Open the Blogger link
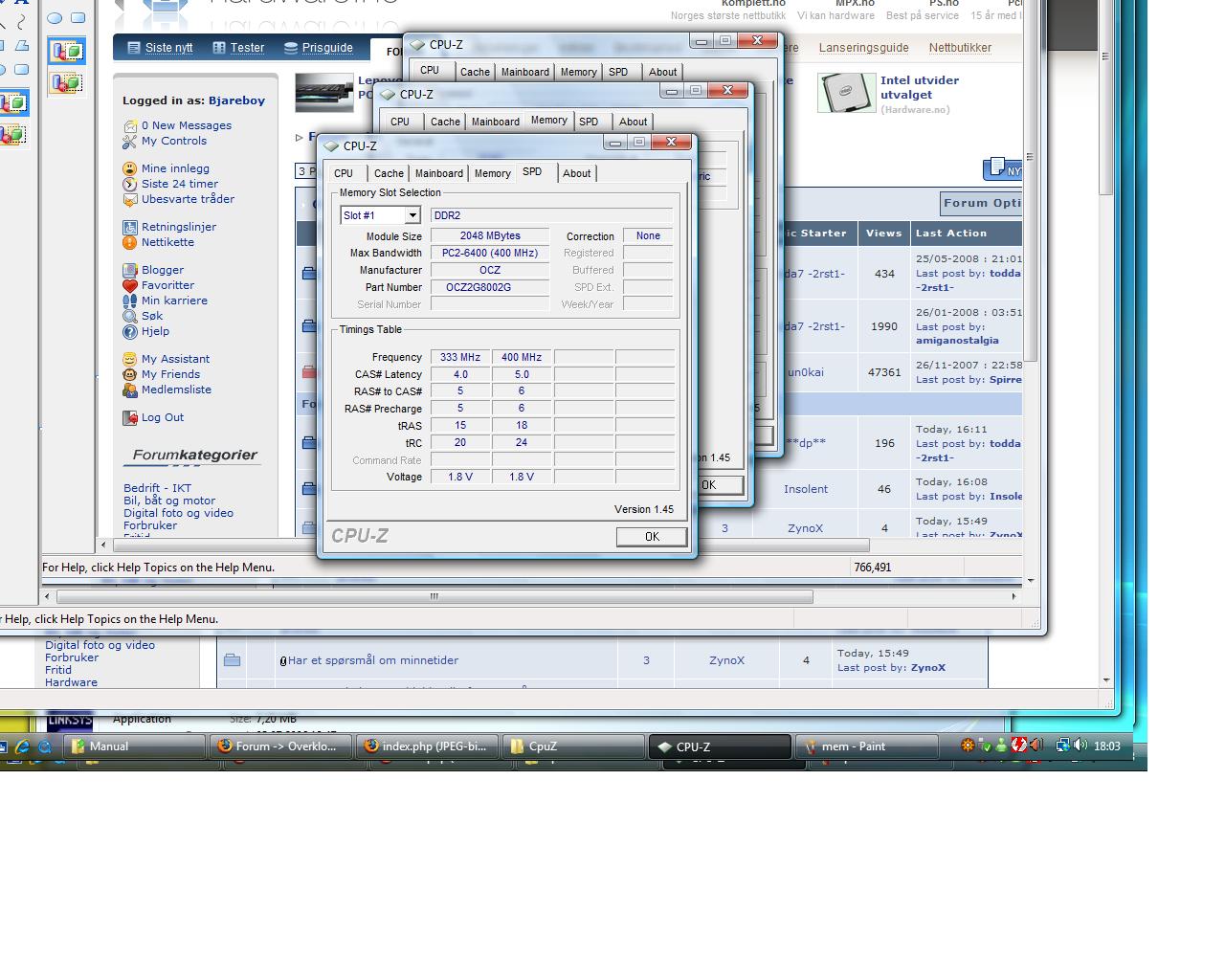 point(163,270)
